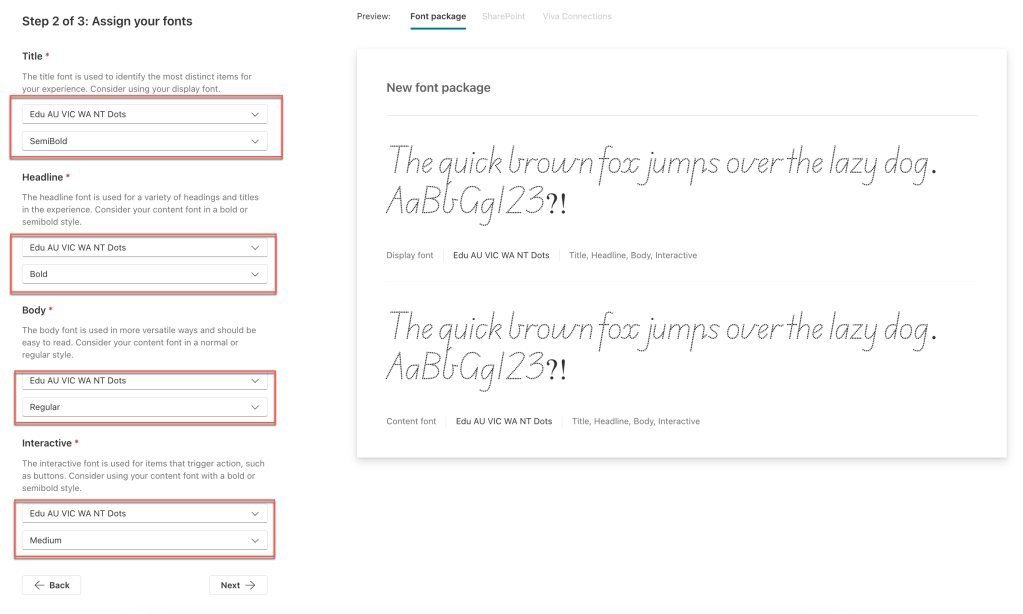Switch to the SharePoint preview tab
Image resolution: width=1023 pixels, height=614 pixels.
[x=503, y=17]
